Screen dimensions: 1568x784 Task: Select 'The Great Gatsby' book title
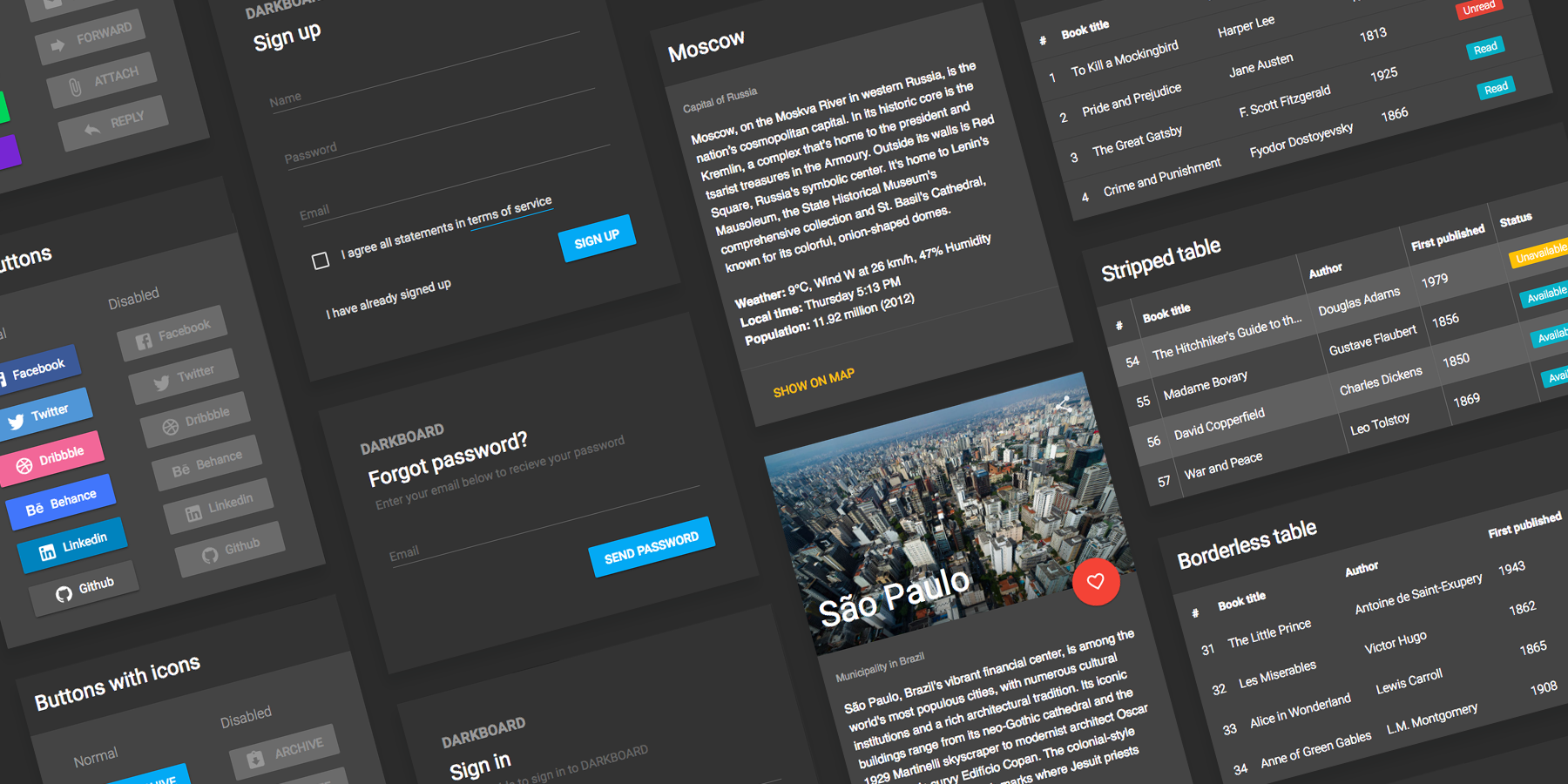coord(1138,141)
